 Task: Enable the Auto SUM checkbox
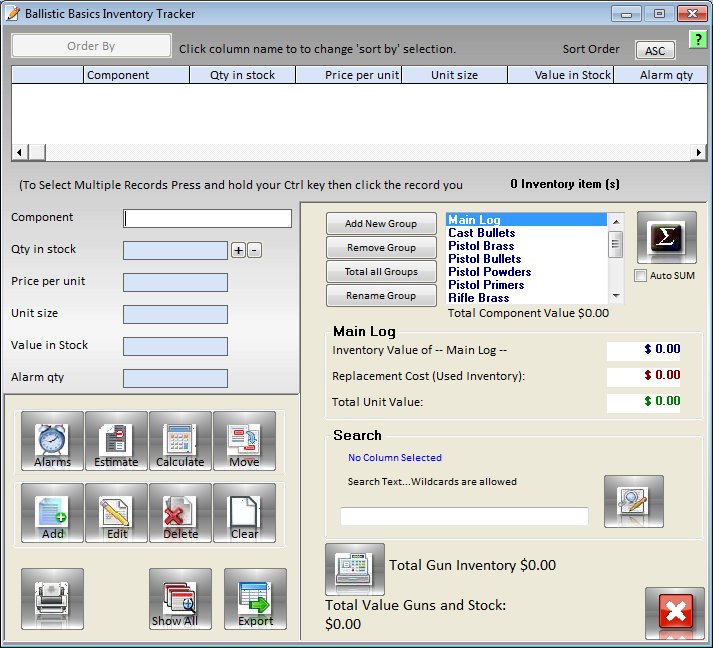(x=641, y=276)
